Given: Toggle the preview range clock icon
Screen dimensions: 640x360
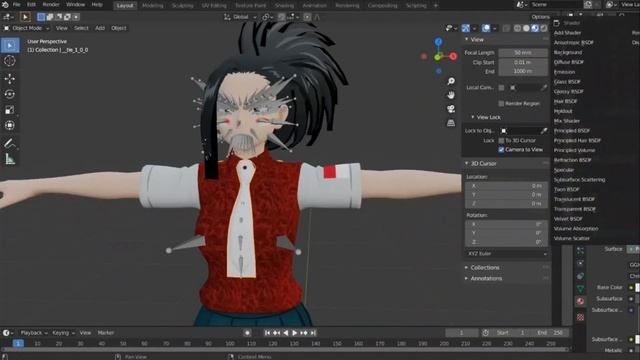Looking at the screenshot, I should coord(485,333).
